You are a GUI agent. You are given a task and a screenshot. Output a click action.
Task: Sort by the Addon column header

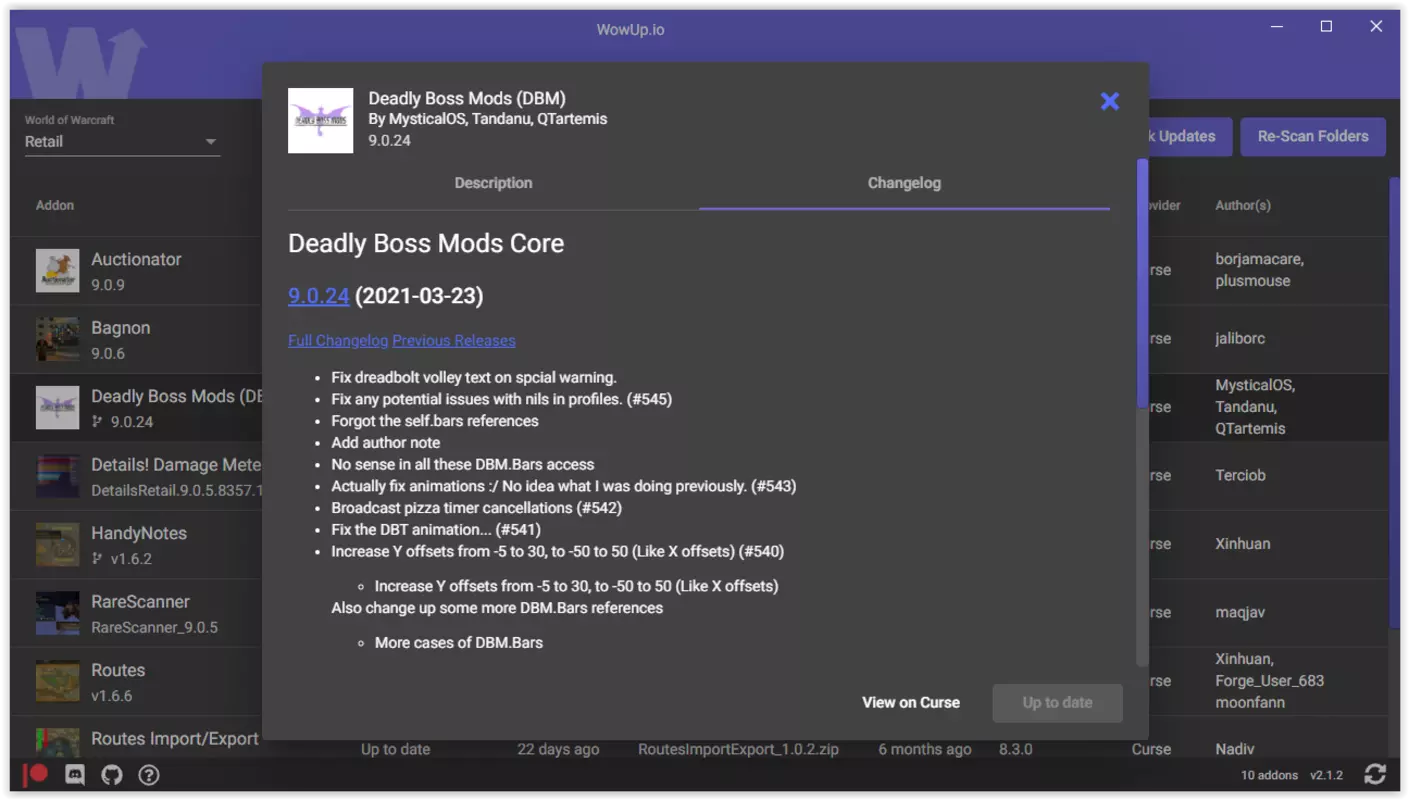point(55,205)
